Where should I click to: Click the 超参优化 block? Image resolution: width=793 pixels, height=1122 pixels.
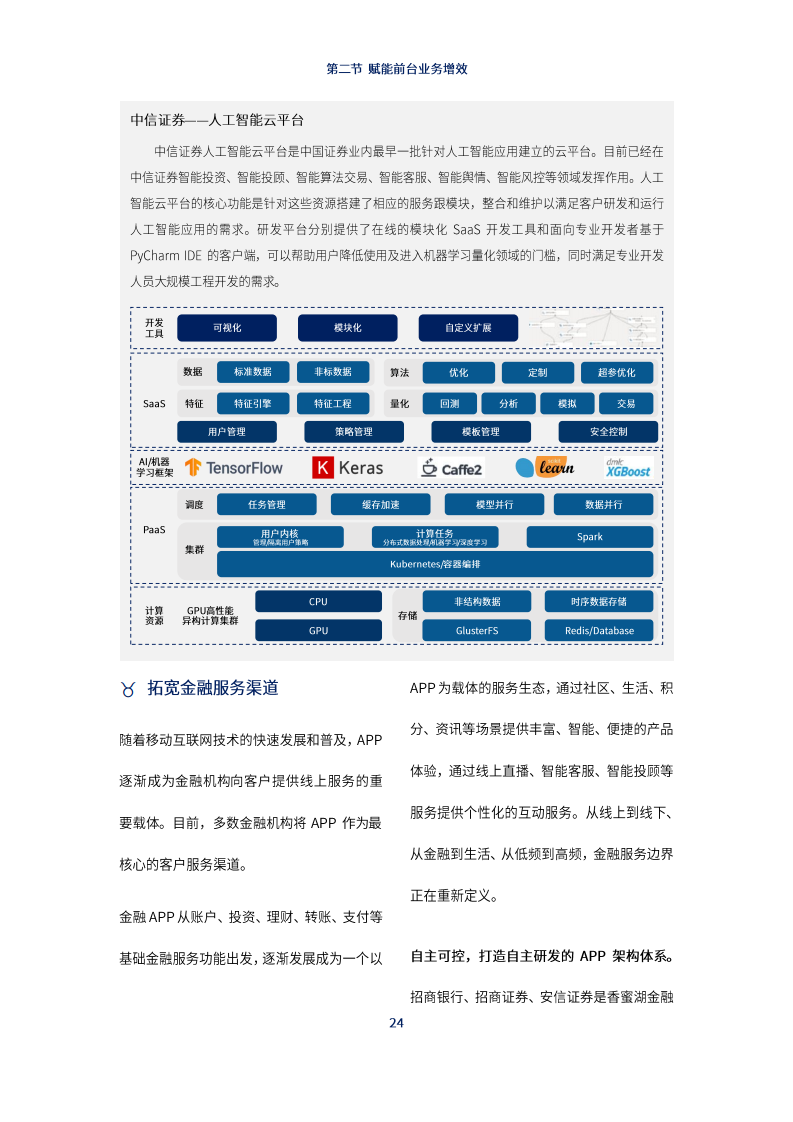coord(616,372)
